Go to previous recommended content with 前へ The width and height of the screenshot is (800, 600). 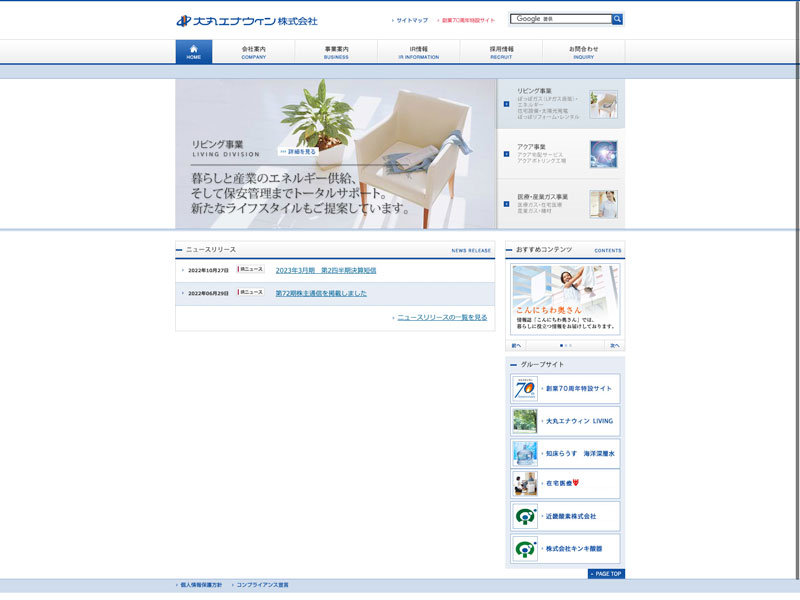(x=517, y=345)
